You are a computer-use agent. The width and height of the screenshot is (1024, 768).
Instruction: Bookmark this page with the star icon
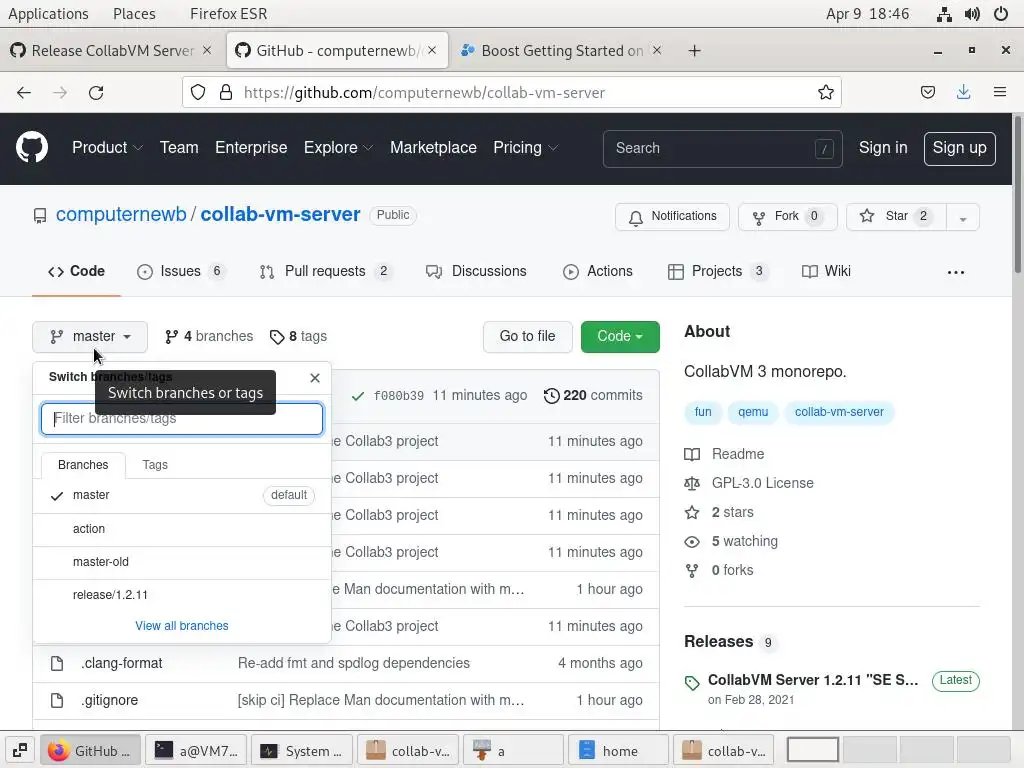(825, 93)
